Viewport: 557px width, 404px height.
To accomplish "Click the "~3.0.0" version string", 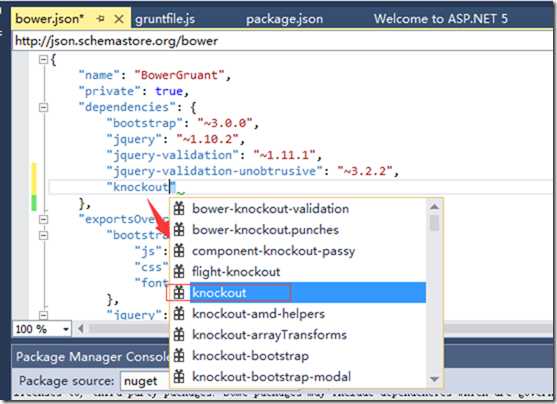I will point(225,123).
